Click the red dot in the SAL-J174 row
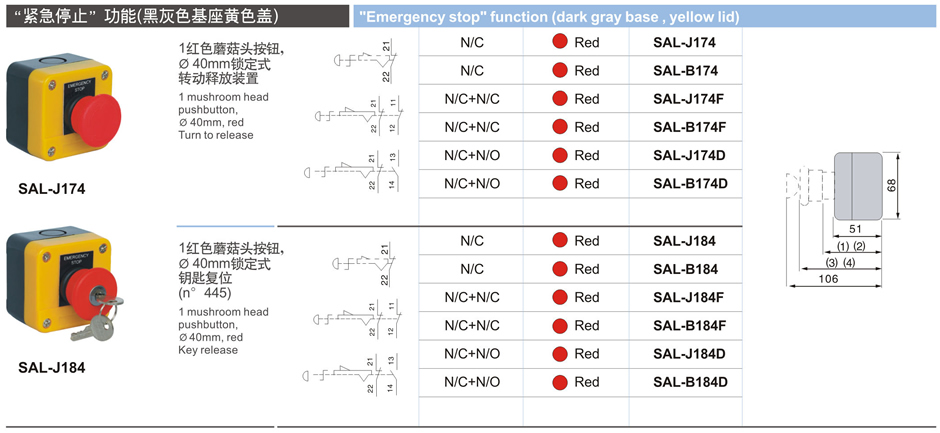Viewport: 940px width, 433px height. [x=560, y=43]
